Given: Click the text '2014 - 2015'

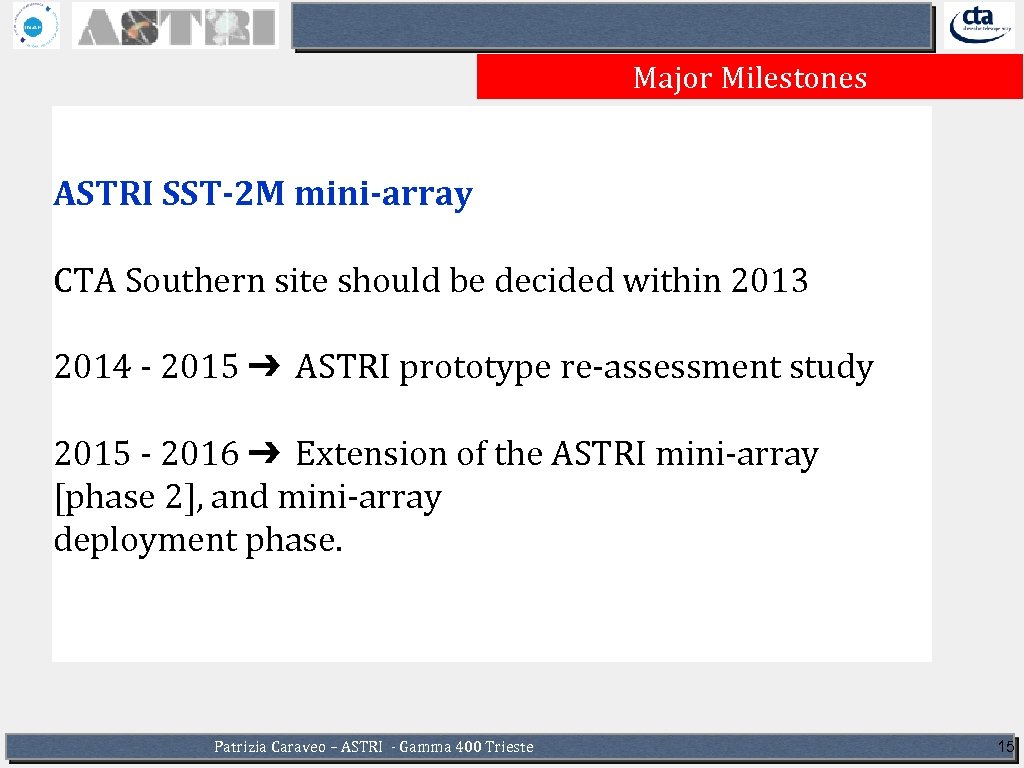Looking at the screenshot, I should pos(146,366).
